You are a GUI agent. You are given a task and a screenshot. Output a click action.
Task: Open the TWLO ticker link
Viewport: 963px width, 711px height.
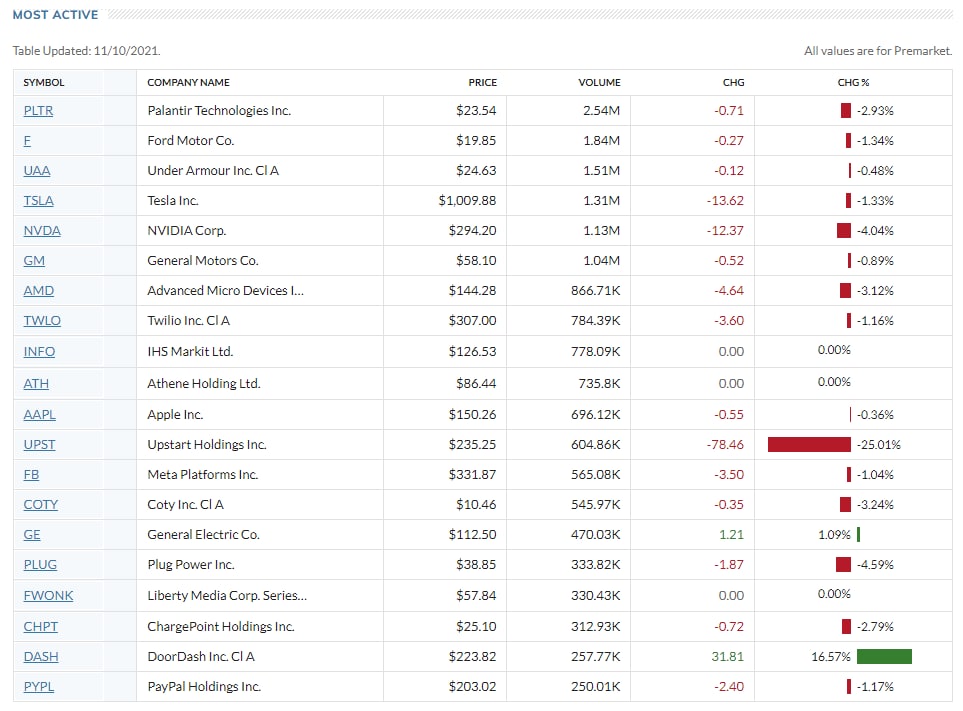[42, 321]
